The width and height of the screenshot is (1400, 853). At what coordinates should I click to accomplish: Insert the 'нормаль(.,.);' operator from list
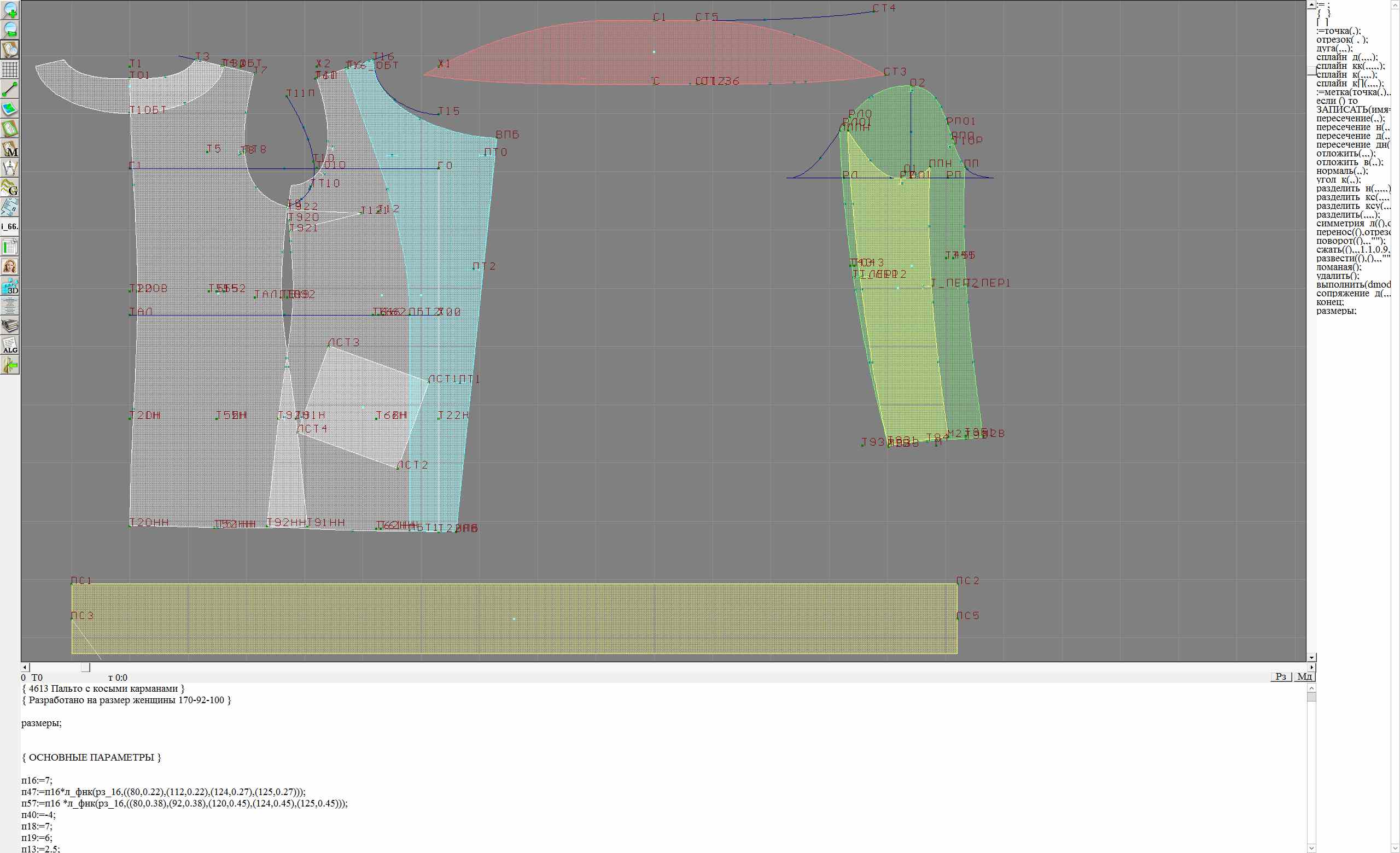pos(1341,171)
